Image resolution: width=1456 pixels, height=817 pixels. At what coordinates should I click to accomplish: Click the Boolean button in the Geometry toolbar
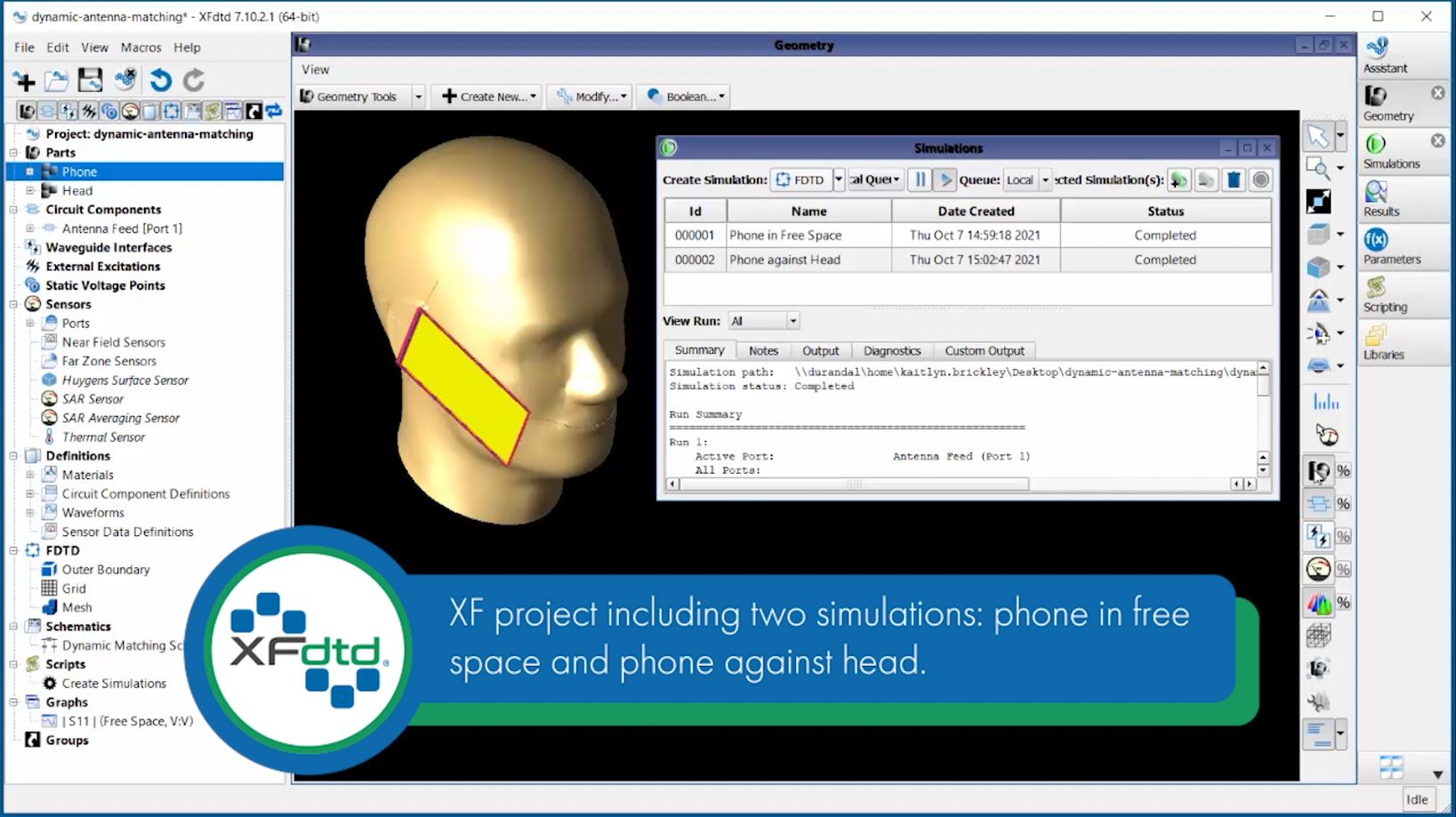[x=683, y=96]
